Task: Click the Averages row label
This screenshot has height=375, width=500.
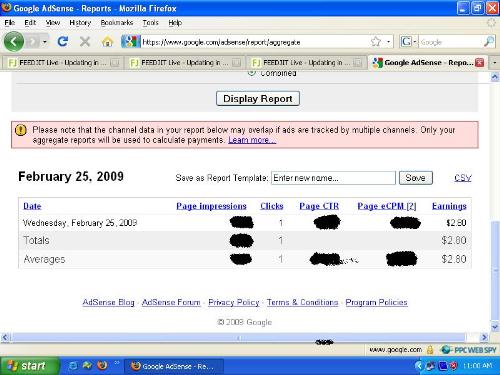Action: coord(44,259)
